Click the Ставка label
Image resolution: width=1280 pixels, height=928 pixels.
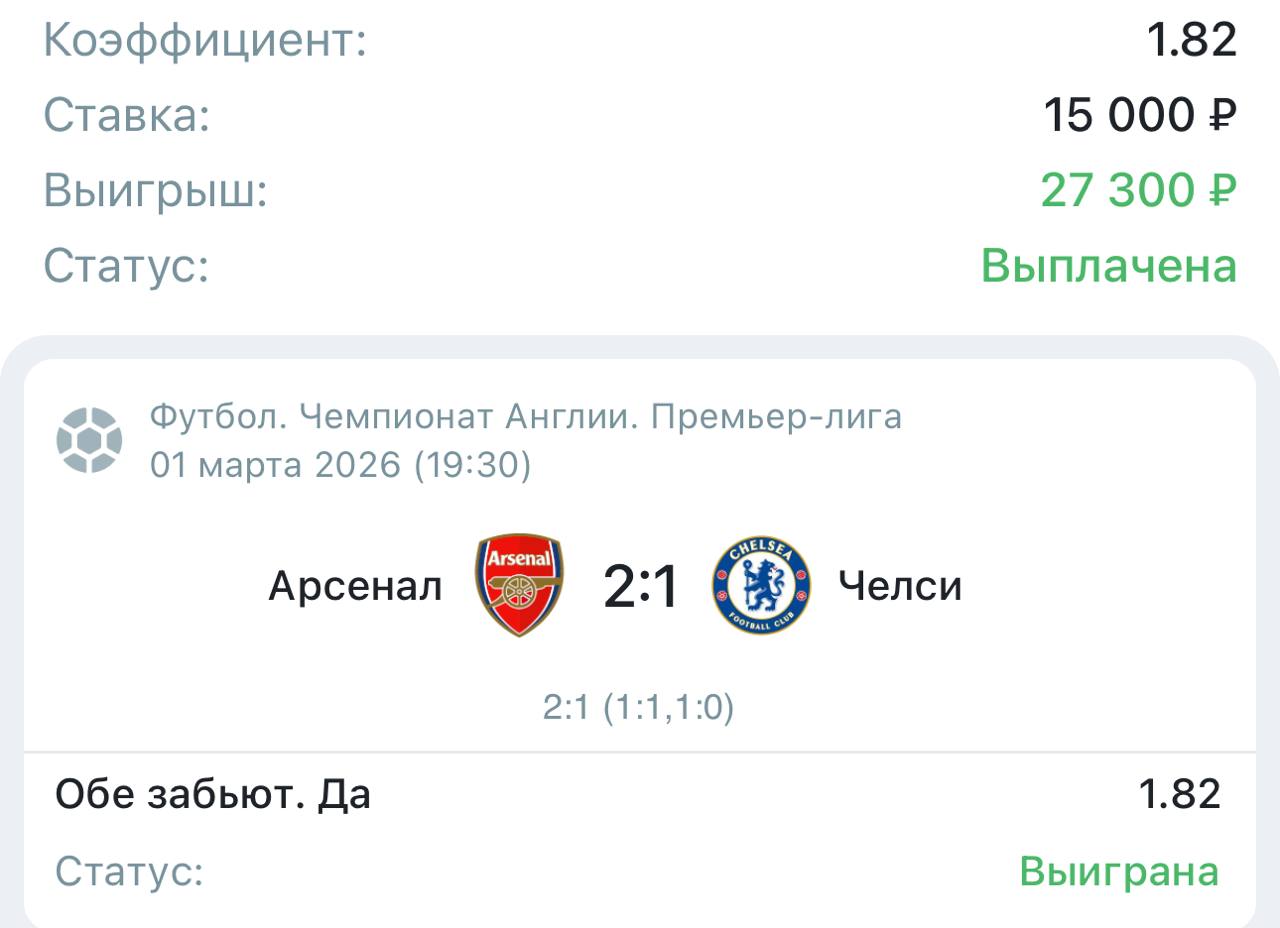(127, 115)
